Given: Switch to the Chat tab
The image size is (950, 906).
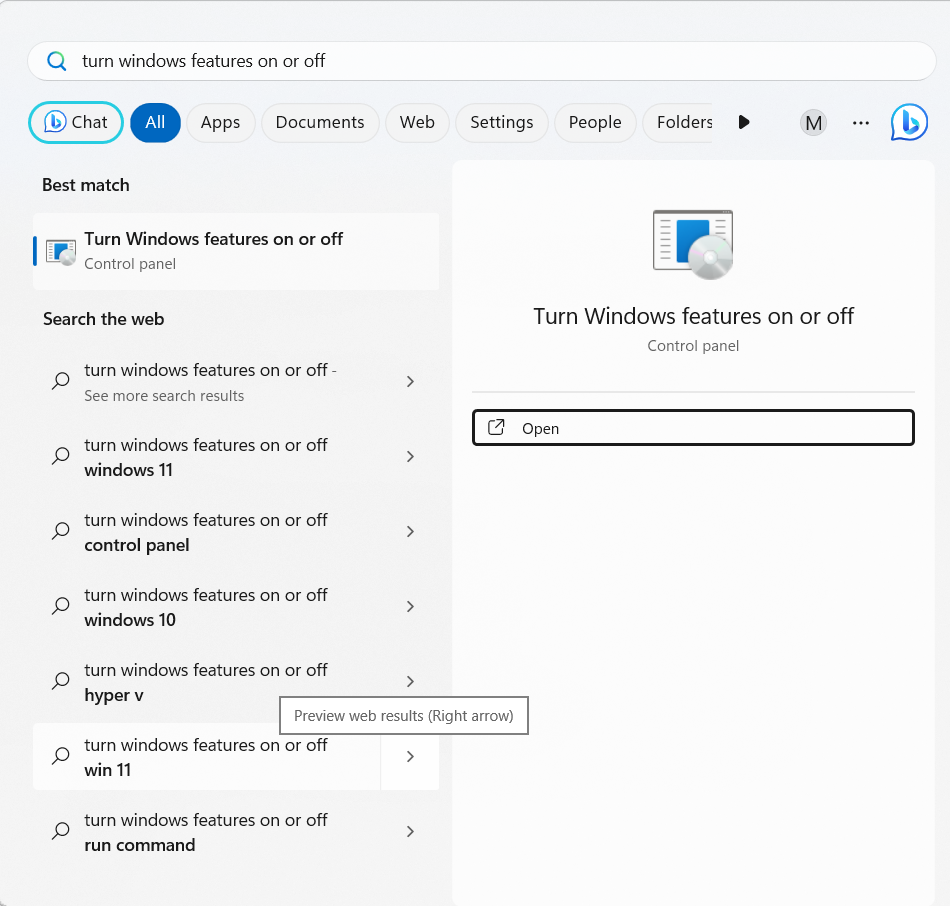Looking at the screenshot, I should pos(76,122).
